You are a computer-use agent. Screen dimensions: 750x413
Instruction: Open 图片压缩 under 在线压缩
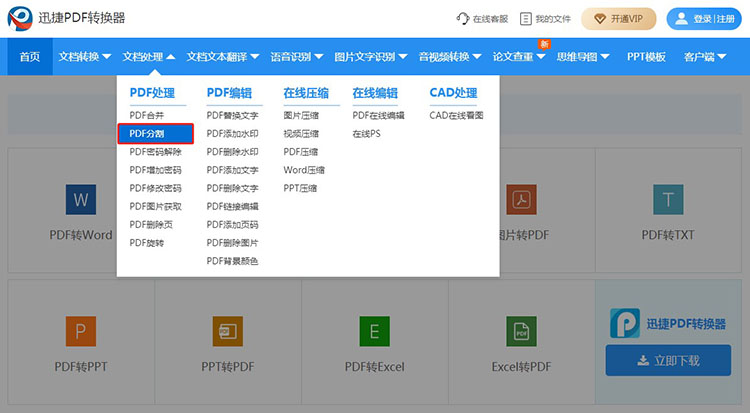tap(301, 115)
